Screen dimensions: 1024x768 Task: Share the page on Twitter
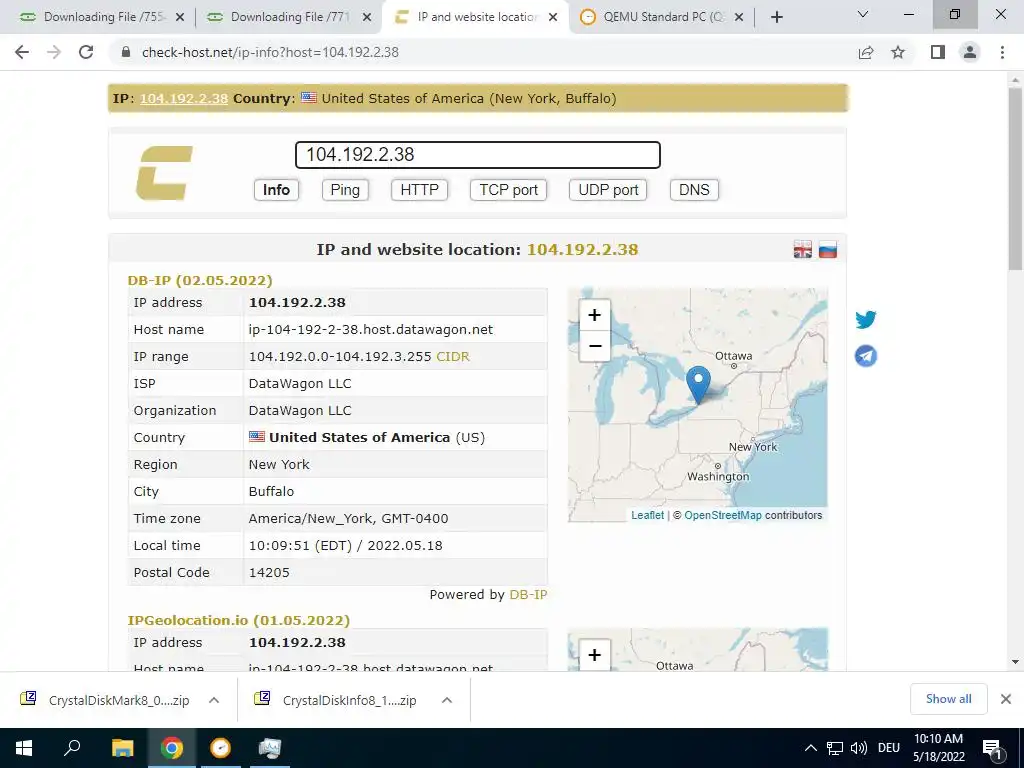(x=866, y=319)
